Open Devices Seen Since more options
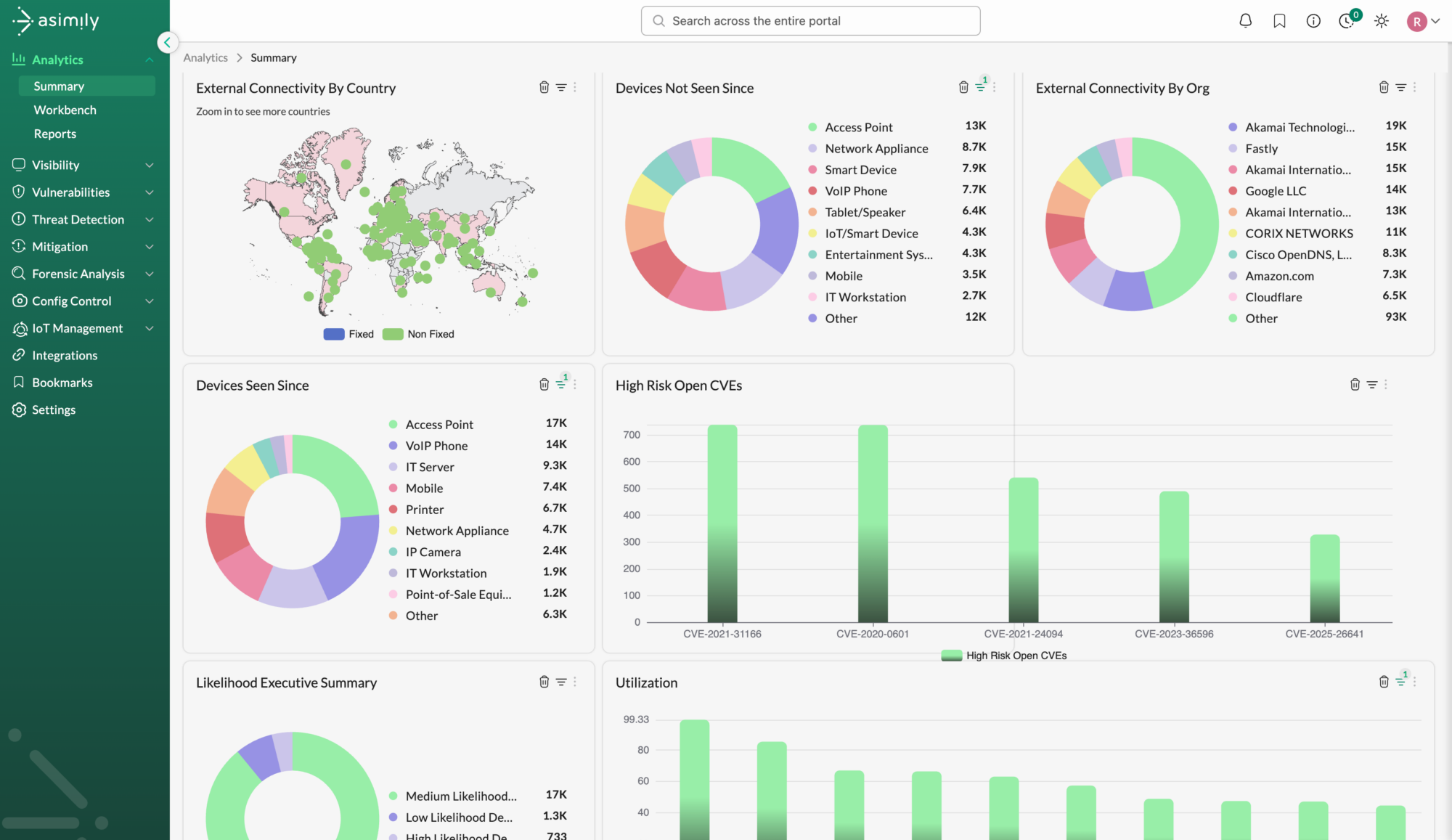Image resolution: width=1452 pixels, height=840 pixels. click(x=575, y=384)
